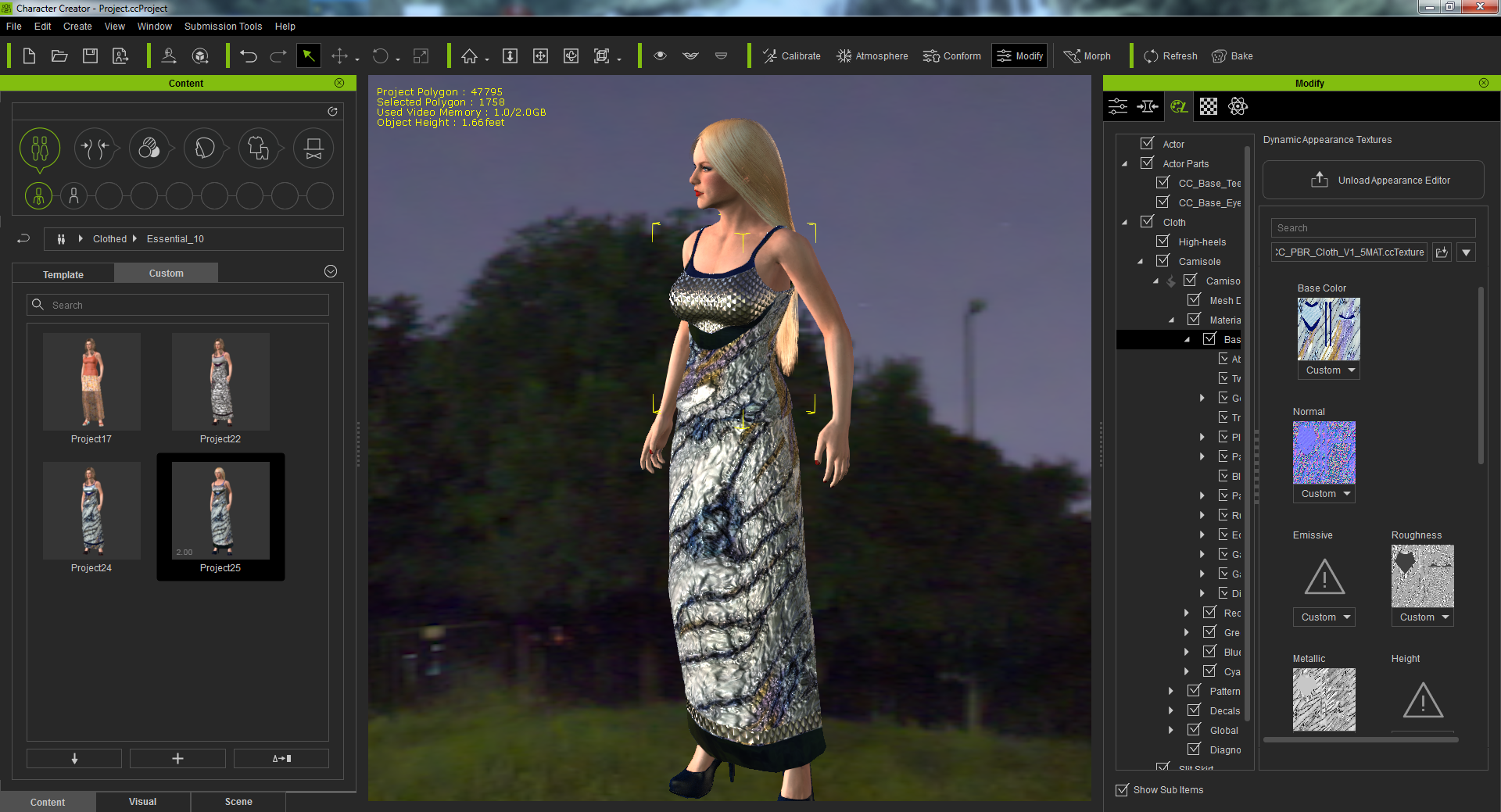1501x812 pixels.
Task: Open the Atmosphere settings
Action: coord(872,56)
